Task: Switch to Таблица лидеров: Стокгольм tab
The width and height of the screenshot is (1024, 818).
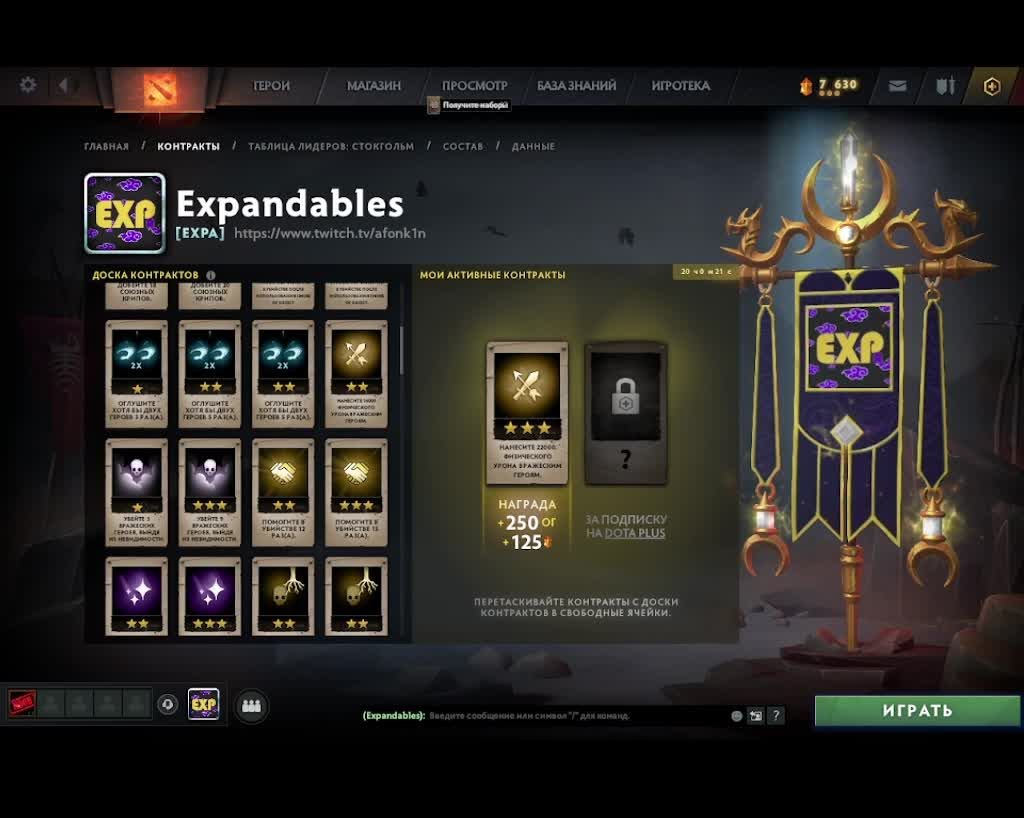Action: (330, 146)
